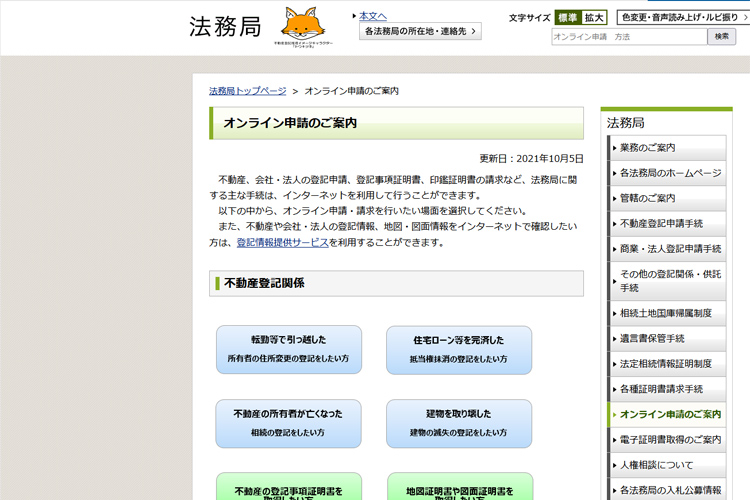
Task: Open 人権相談について sidebar item
Action: [667, 466]
